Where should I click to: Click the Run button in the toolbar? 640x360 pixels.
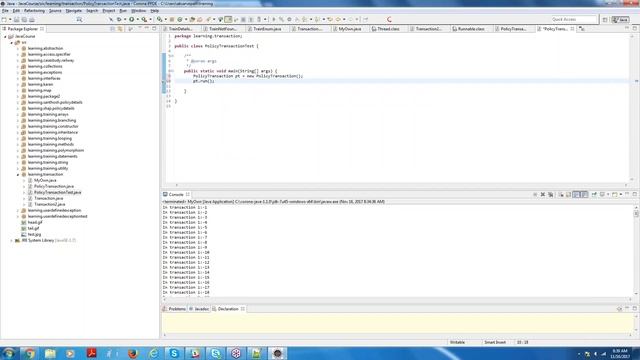(132, 19)
